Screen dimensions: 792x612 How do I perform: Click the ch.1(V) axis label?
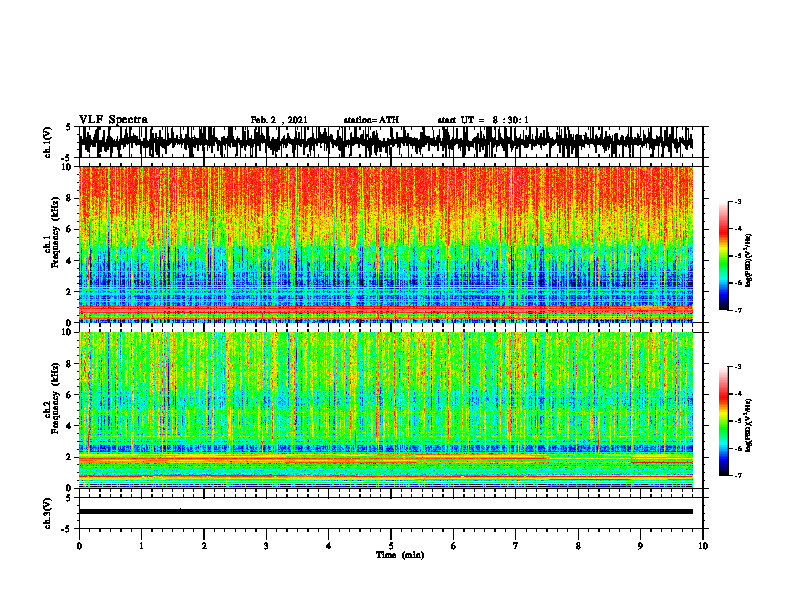pyautogui.click(x=48, y=142)
